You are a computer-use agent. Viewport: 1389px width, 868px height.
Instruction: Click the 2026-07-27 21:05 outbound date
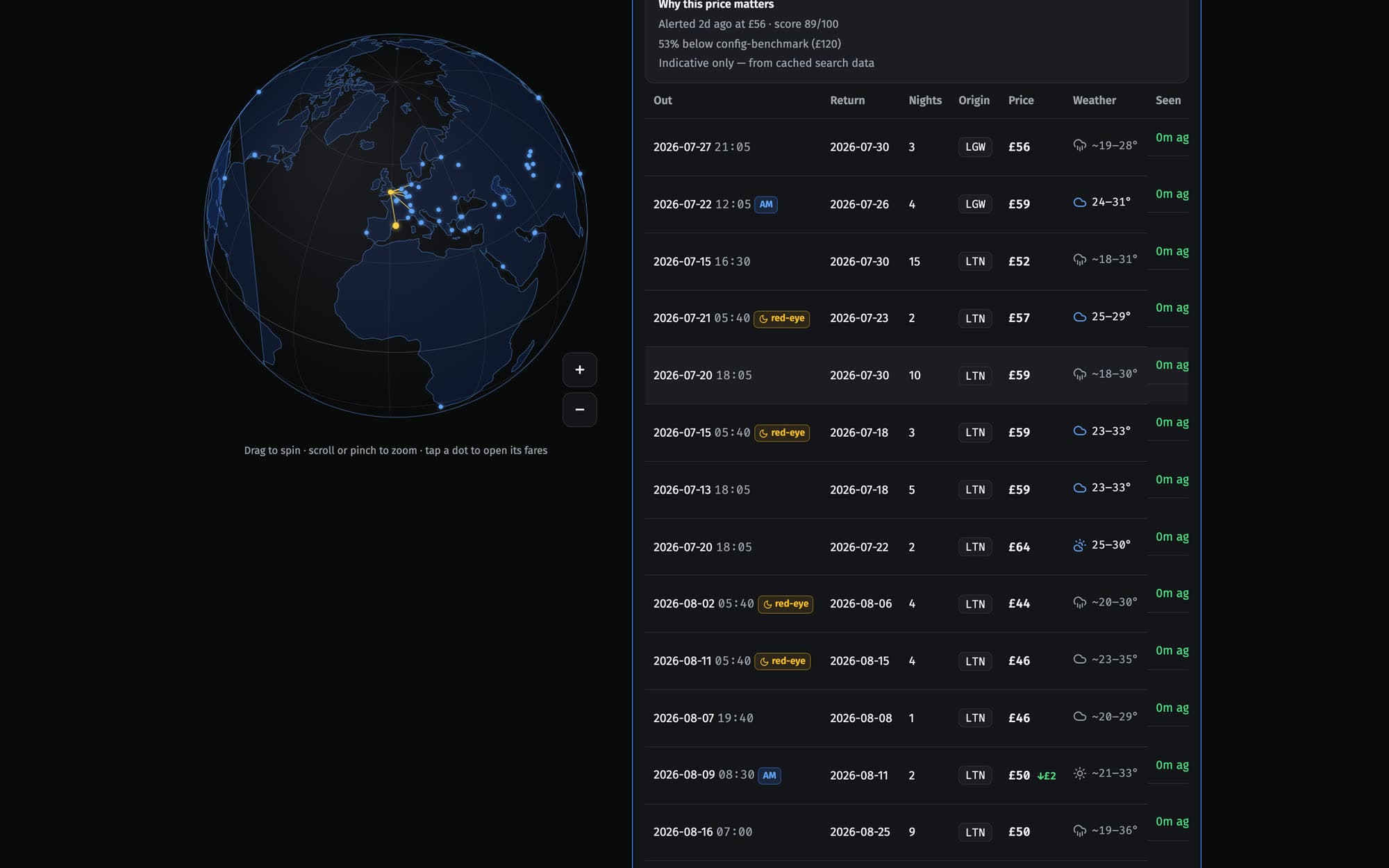(x=701, y=147)
